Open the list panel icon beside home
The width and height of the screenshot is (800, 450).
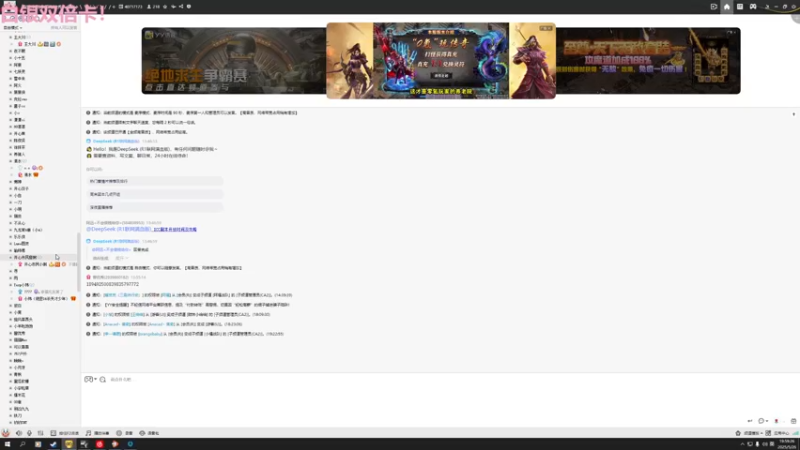click(x=740, y=7)
